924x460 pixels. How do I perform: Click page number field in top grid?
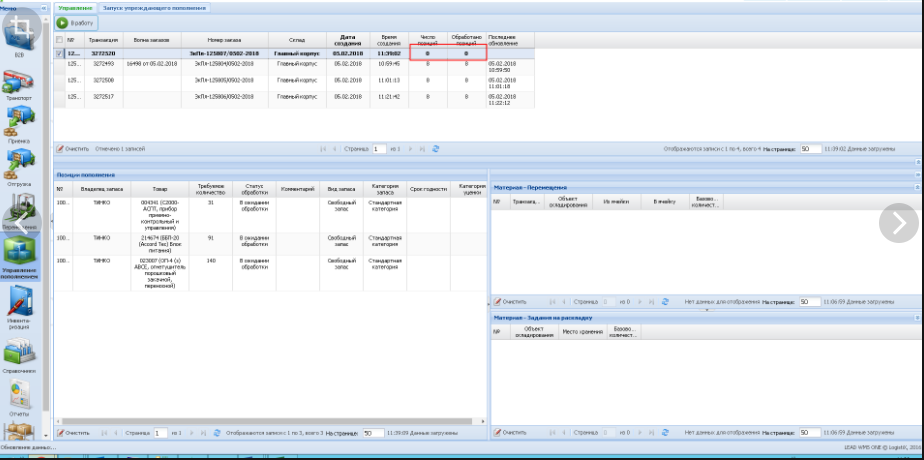(x=379, y=148)
